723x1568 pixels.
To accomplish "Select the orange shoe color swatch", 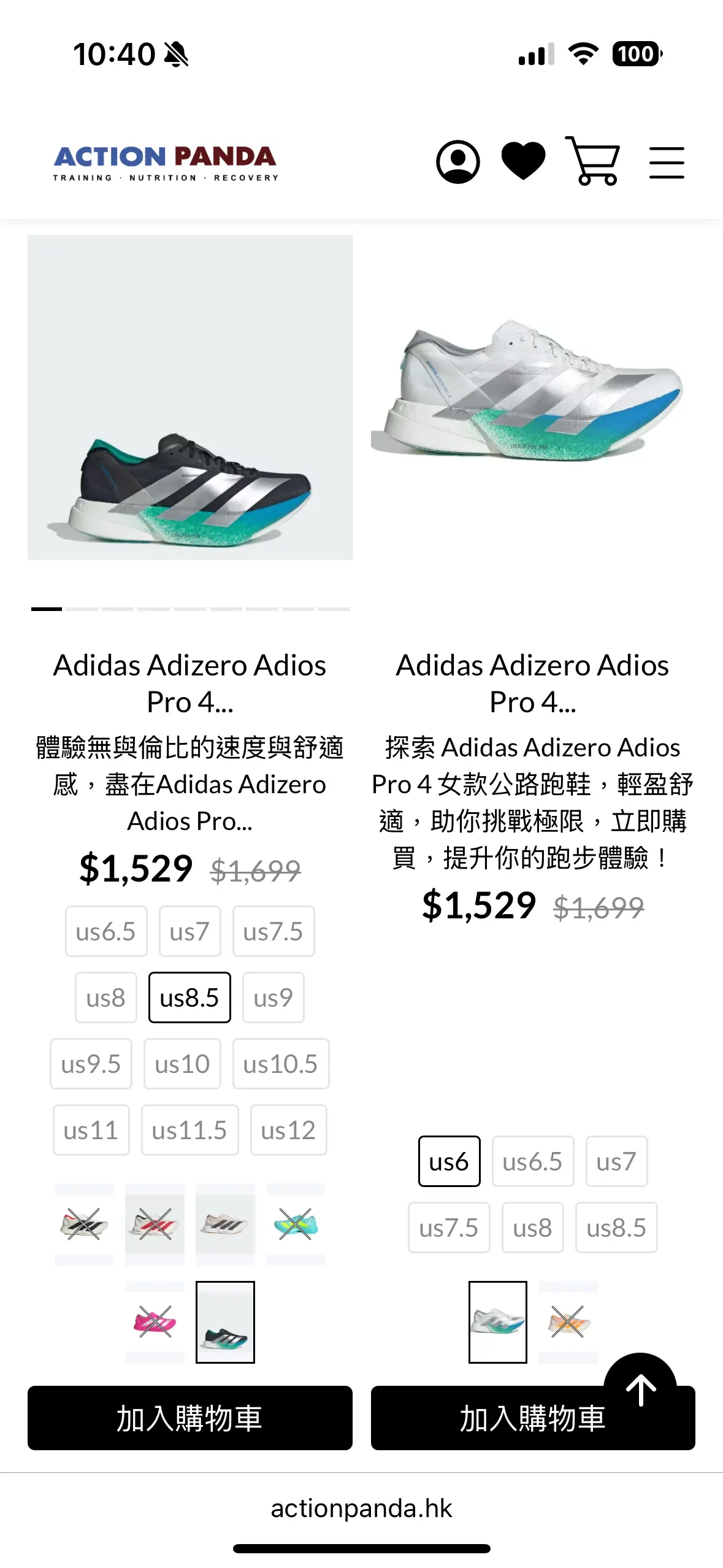I will coord(568,1322).
